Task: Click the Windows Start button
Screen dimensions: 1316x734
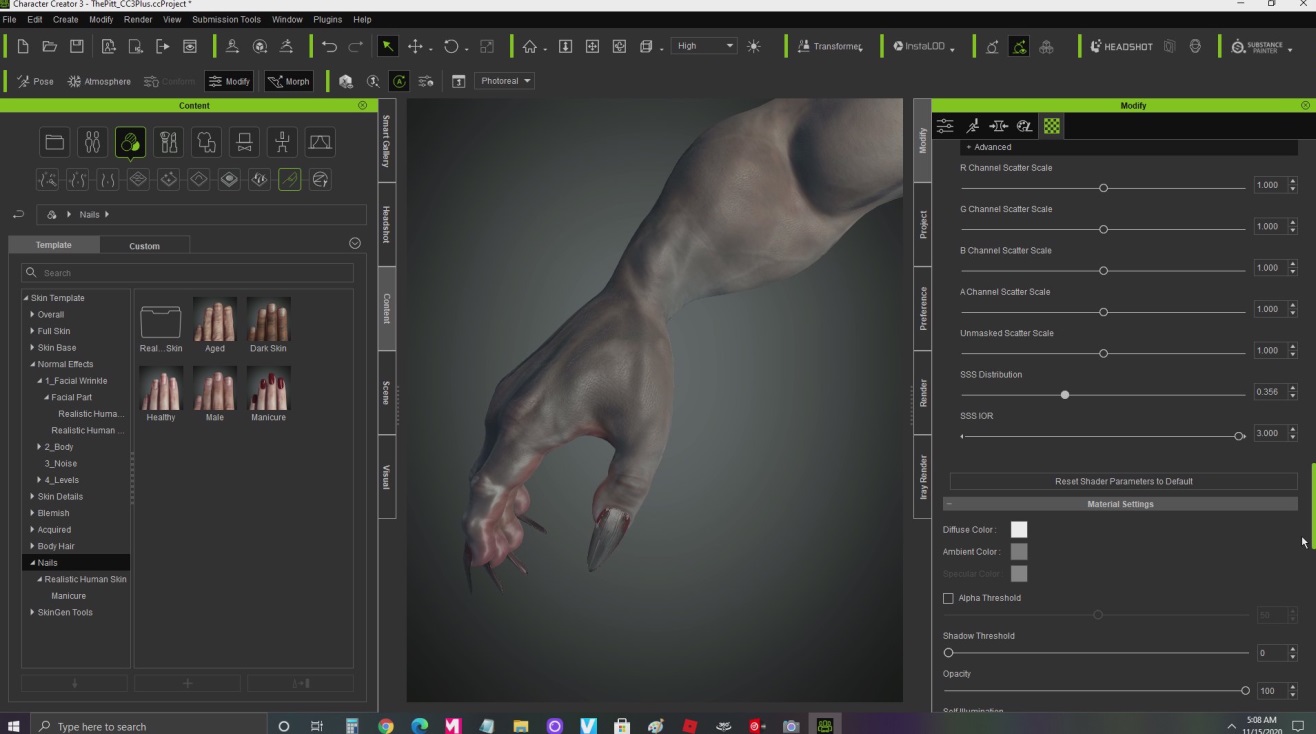Action: click(x=14, y=726)
